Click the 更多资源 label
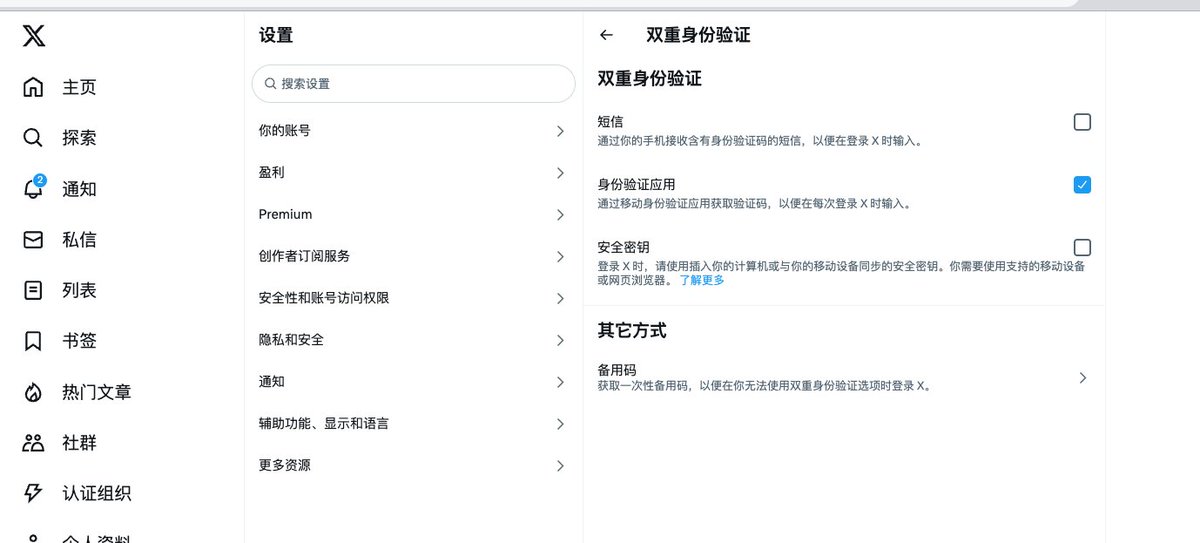Viewport: 1200px width, 543px height. click(x=285, y=466)
